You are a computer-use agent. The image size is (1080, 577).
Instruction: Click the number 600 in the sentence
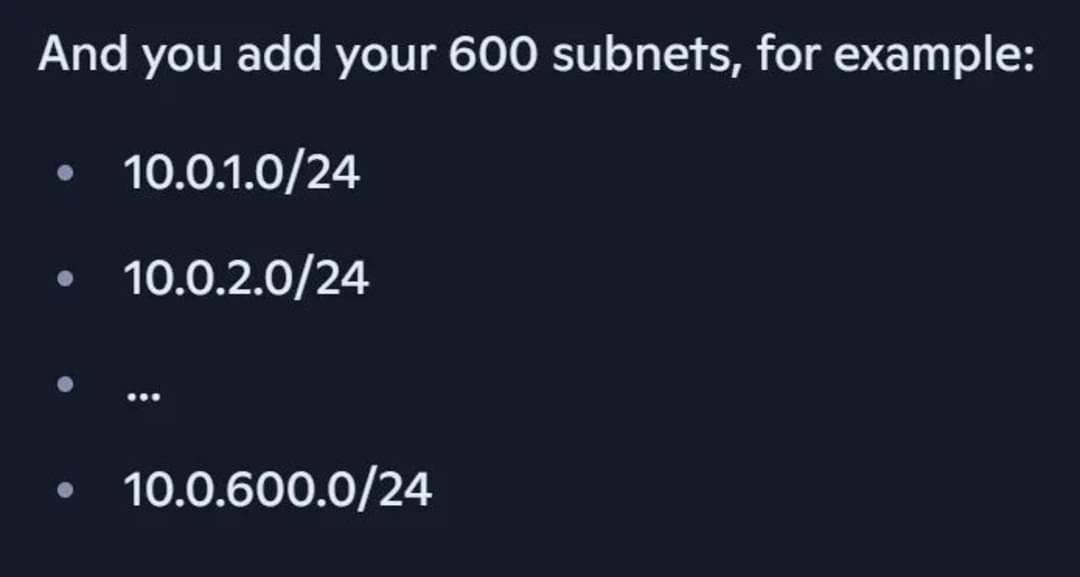pyautogui.click(x=492, y=55)
